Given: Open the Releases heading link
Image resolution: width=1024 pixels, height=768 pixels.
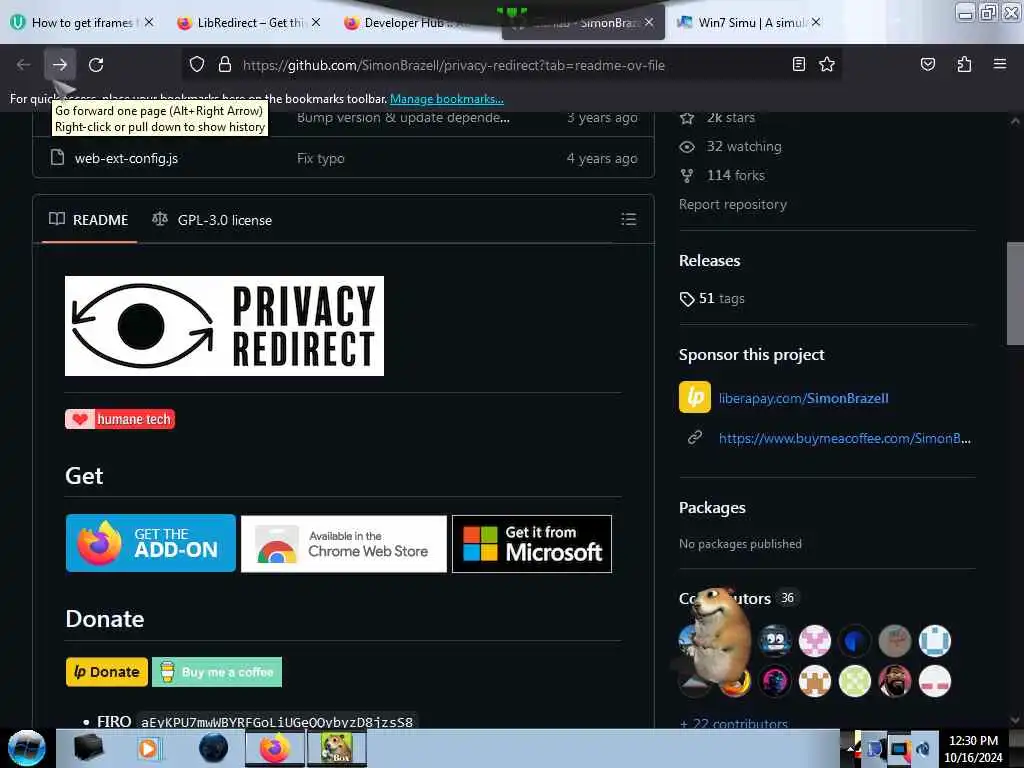Looking at the screenshot, I should (x=710, y=261).
